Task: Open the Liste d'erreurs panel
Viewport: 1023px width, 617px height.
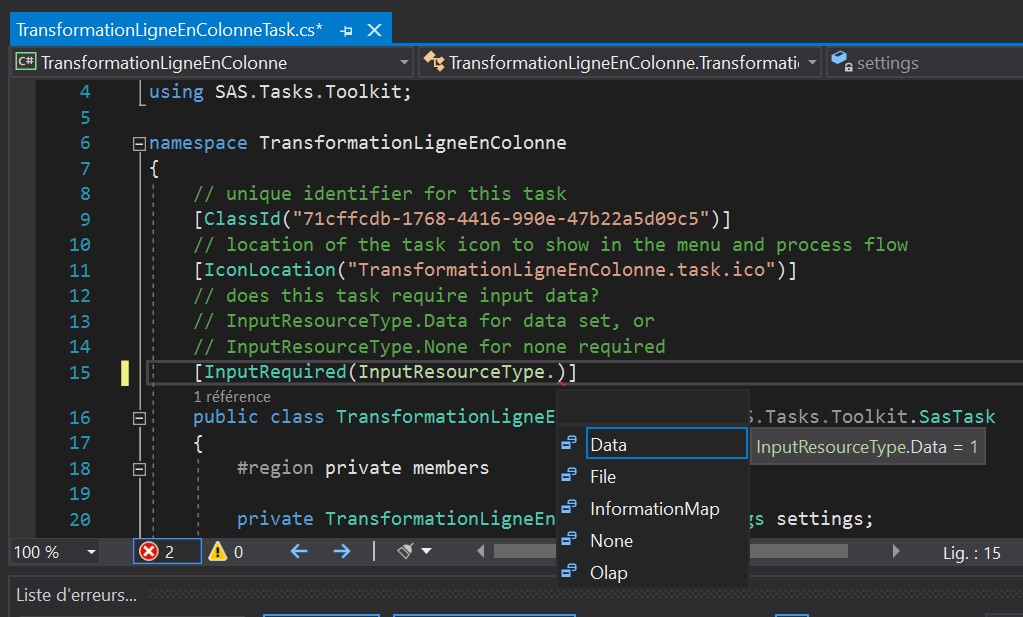Action: (76, 596)
